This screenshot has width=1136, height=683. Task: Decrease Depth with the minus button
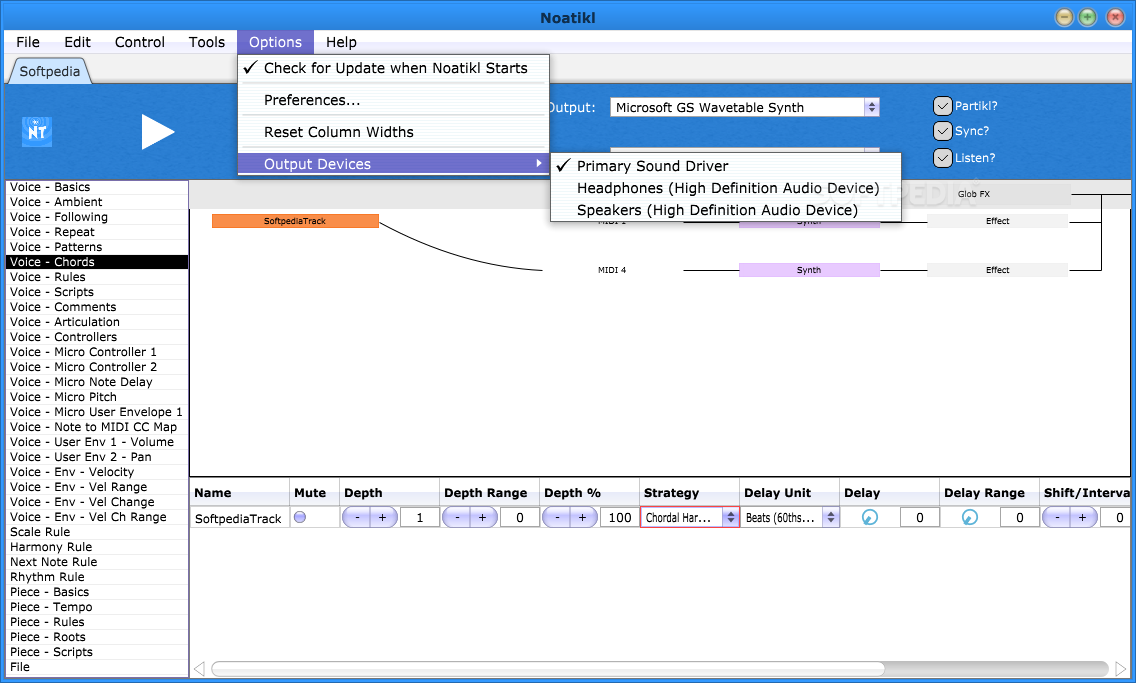357,517
